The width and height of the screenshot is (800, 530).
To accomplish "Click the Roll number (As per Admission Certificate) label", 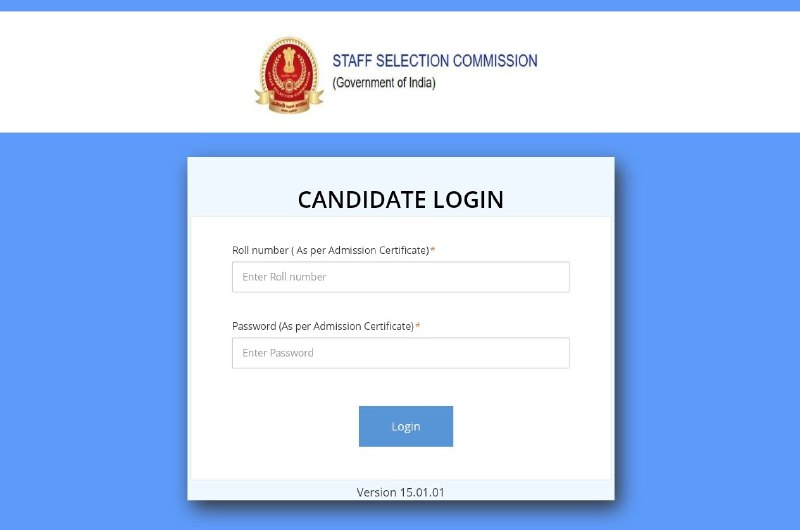I will point(331,250).
